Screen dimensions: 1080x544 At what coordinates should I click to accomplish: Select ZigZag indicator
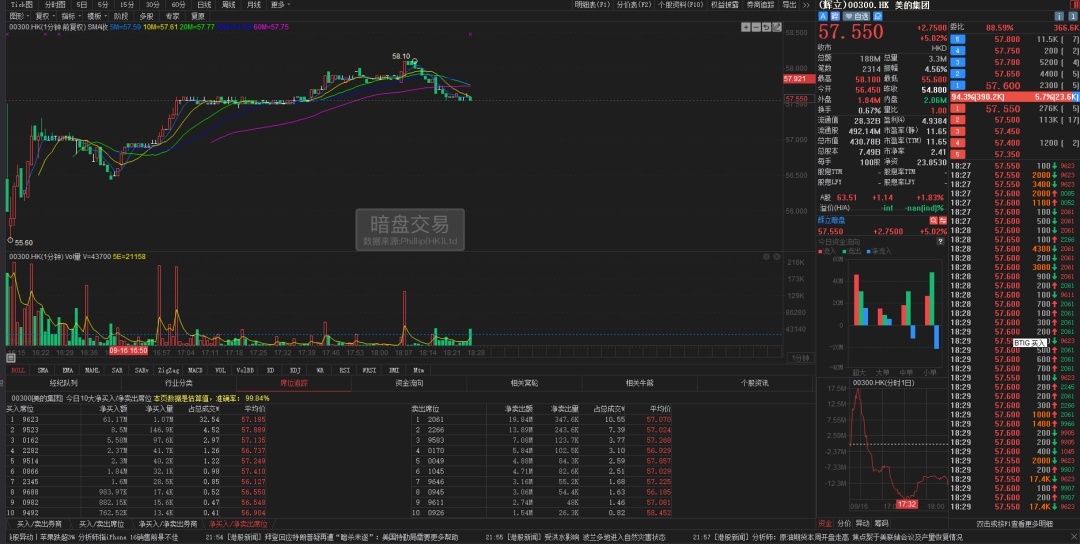click(x=168, y=370)
